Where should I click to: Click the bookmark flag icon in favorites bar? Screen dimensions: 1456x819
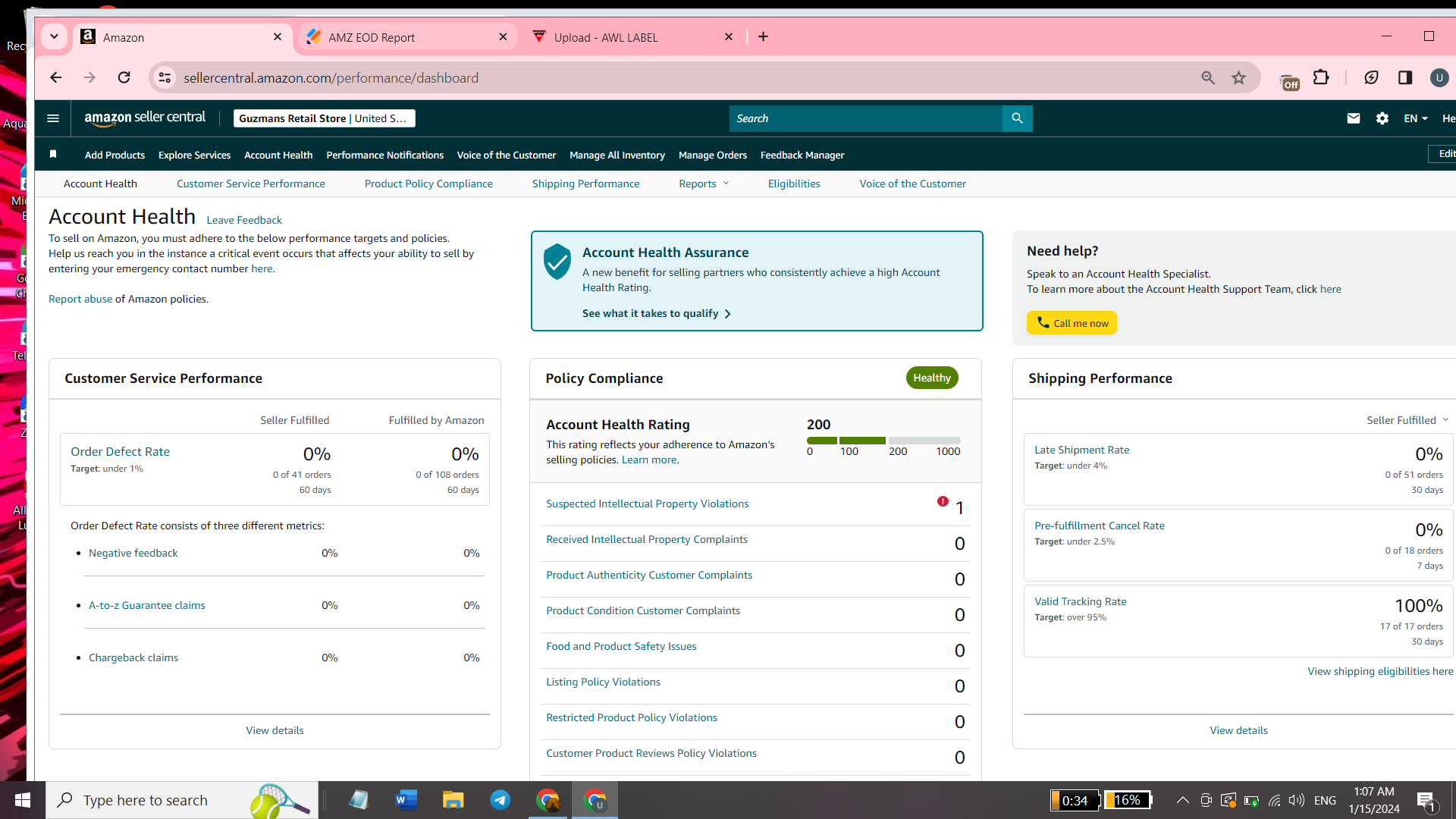[x=53, y=155]
